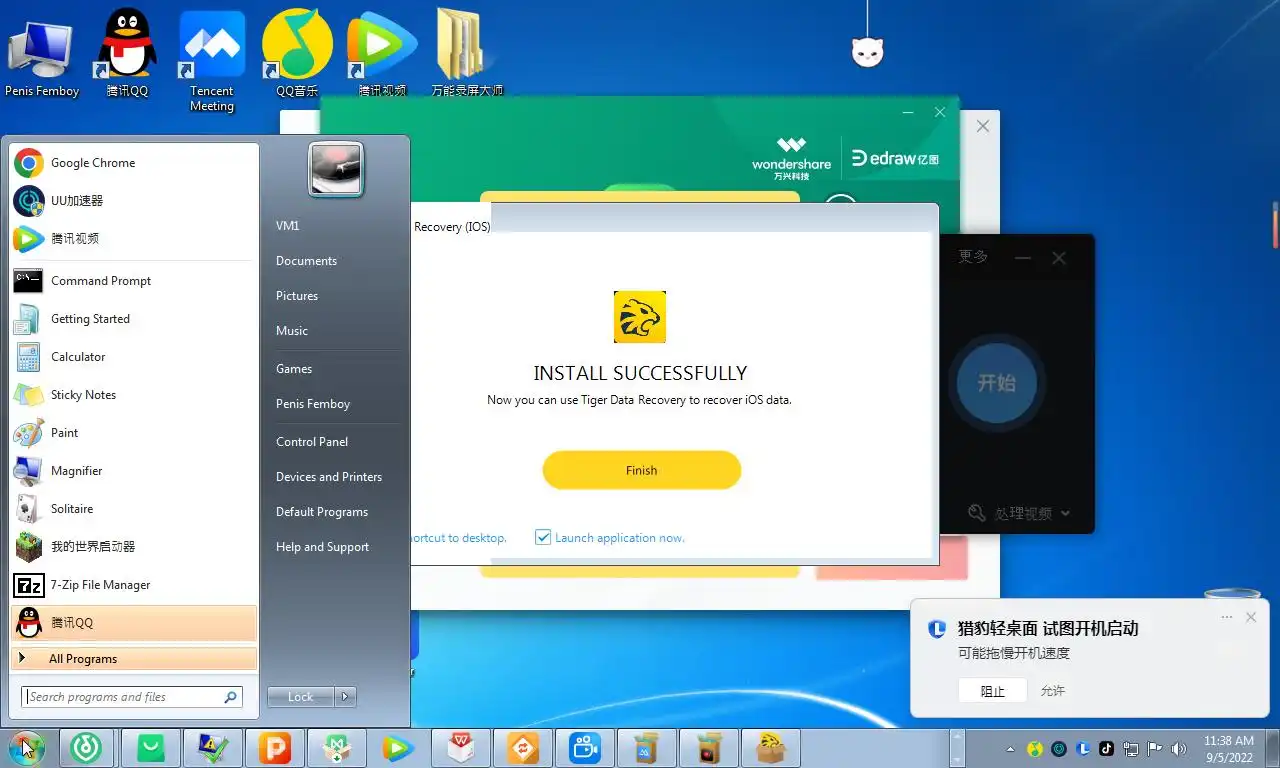Click the TikTok icon in system tray

pos(1107,748)
